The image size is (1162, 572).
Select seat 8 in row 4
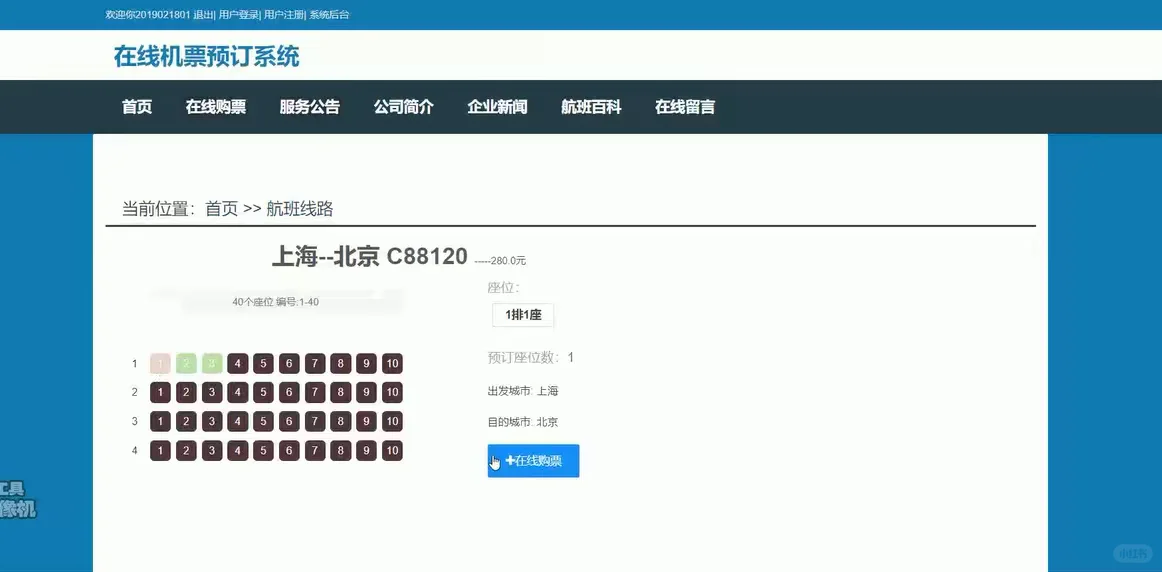(341, 450)
